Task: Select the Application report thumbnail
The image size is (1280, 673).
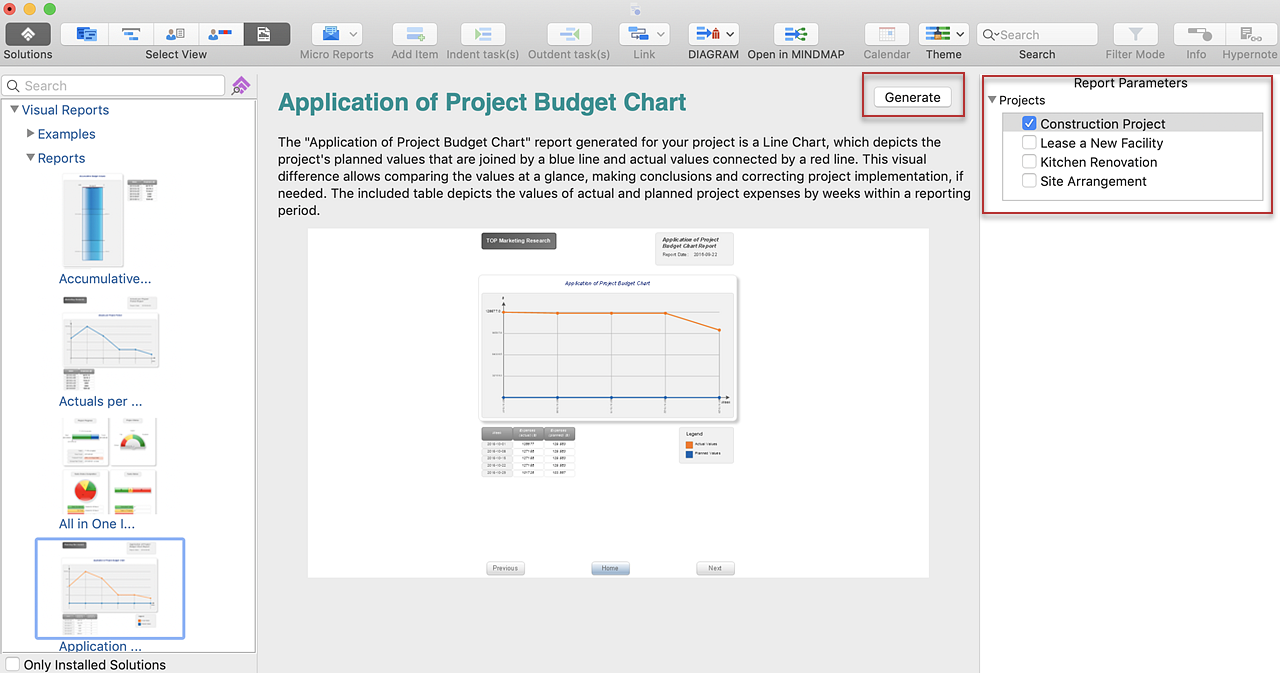Action: pos(110,588)
